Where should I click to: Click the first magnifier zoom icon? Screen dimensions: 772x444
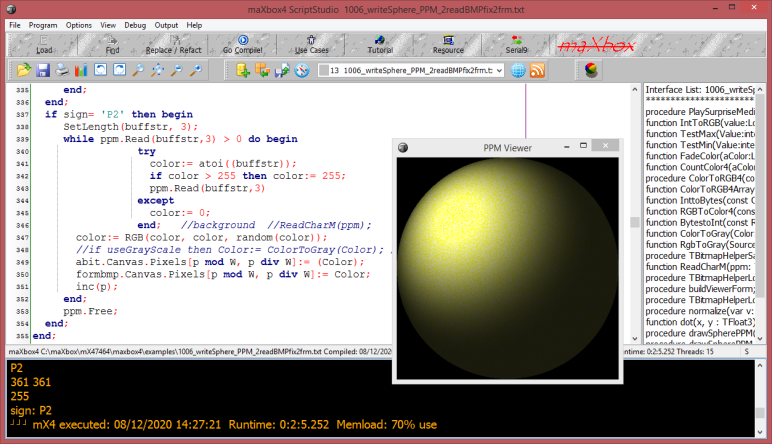[138, 70]
